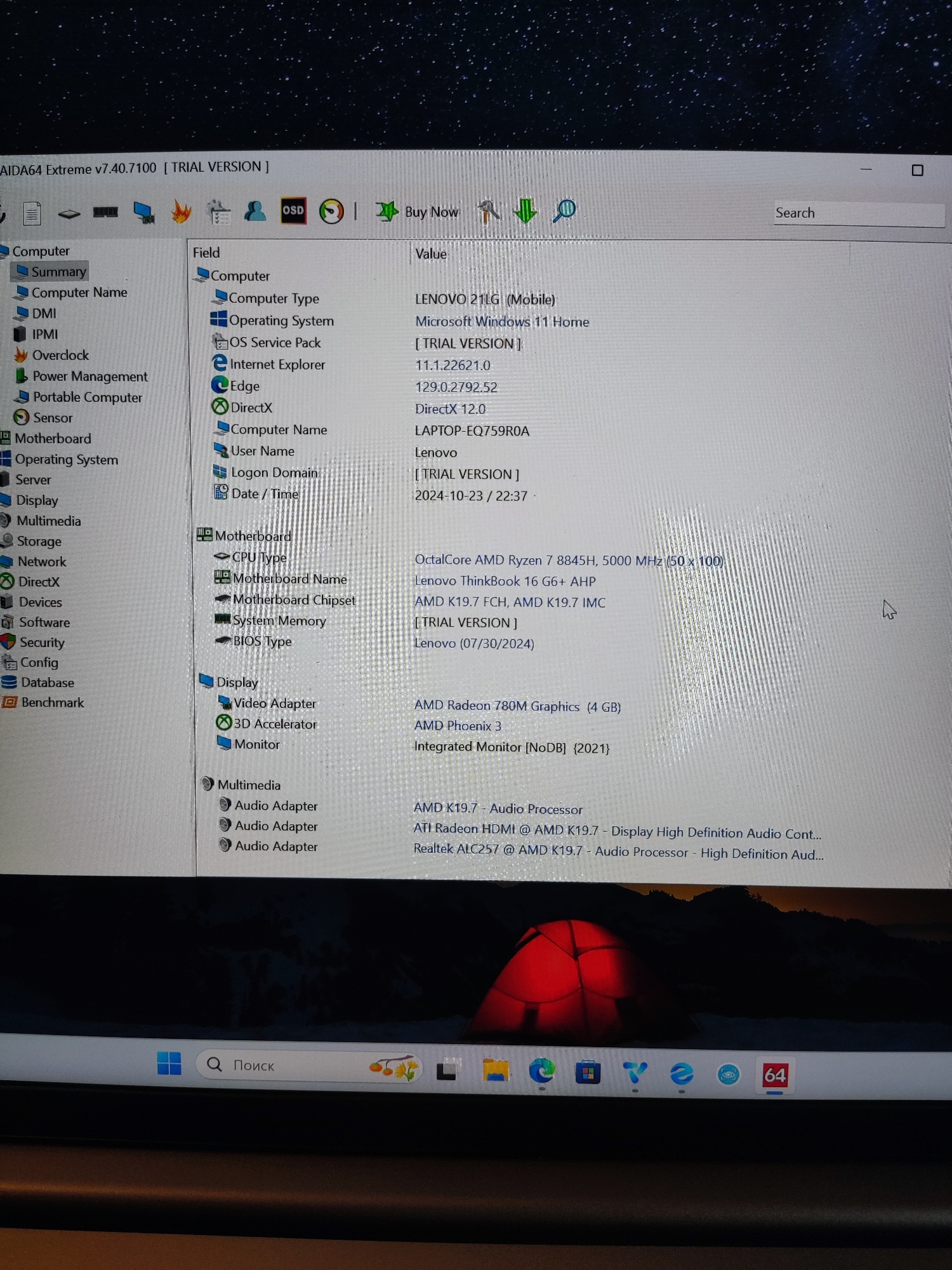Click the taskbar Поиск search box
The image size is (952, 1270).
point(309,1066)
